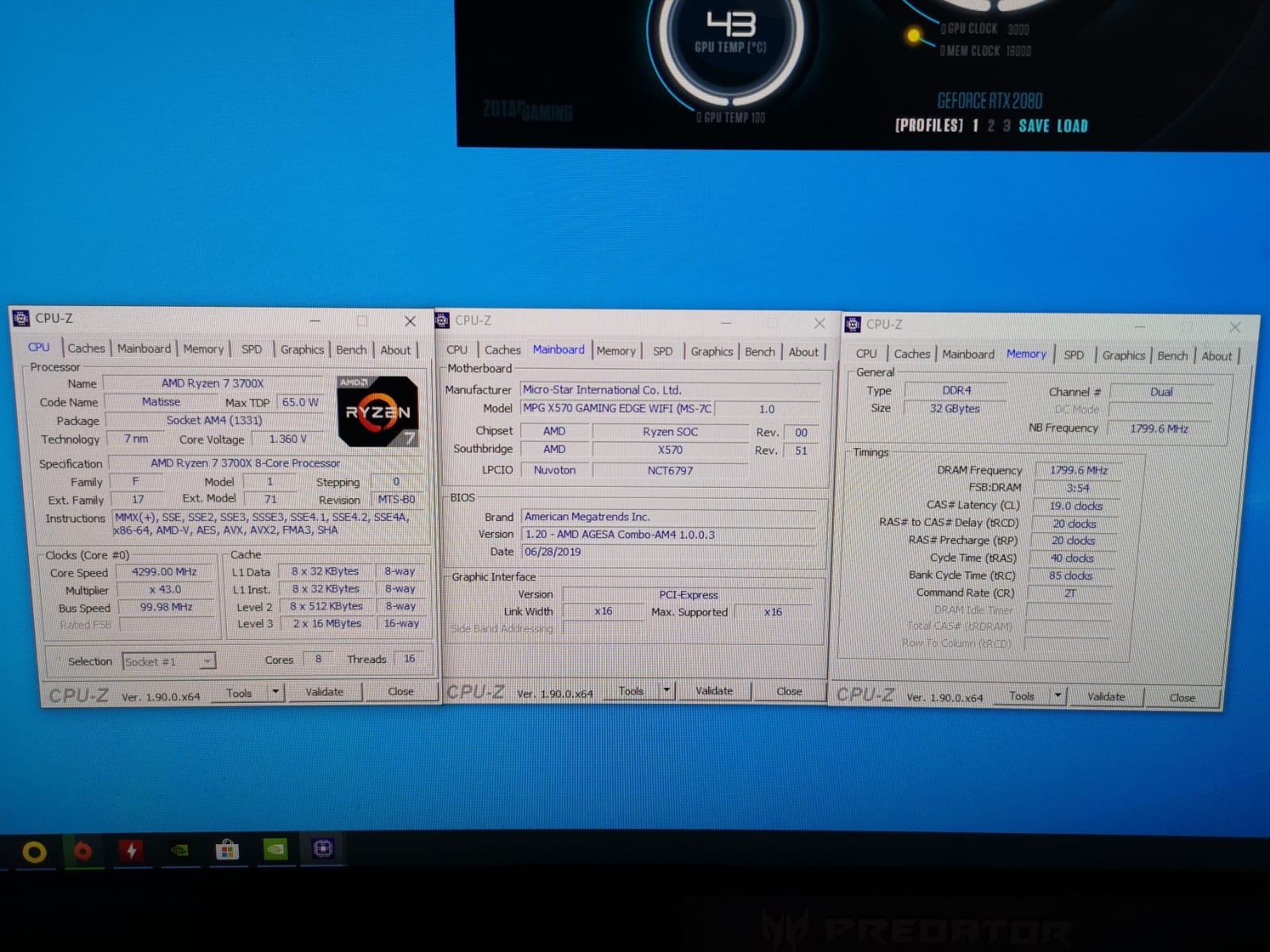Click the Code Name value "Matisse"
This screenshot has height=952, width=1270.
click(161, 401)
